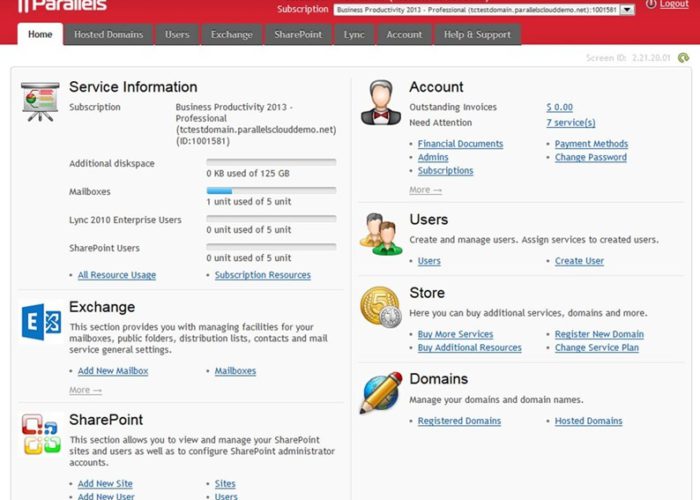Open the Account tab
Image resolution: width=700 pixels, height=500 pixels.
click(404, 34)
